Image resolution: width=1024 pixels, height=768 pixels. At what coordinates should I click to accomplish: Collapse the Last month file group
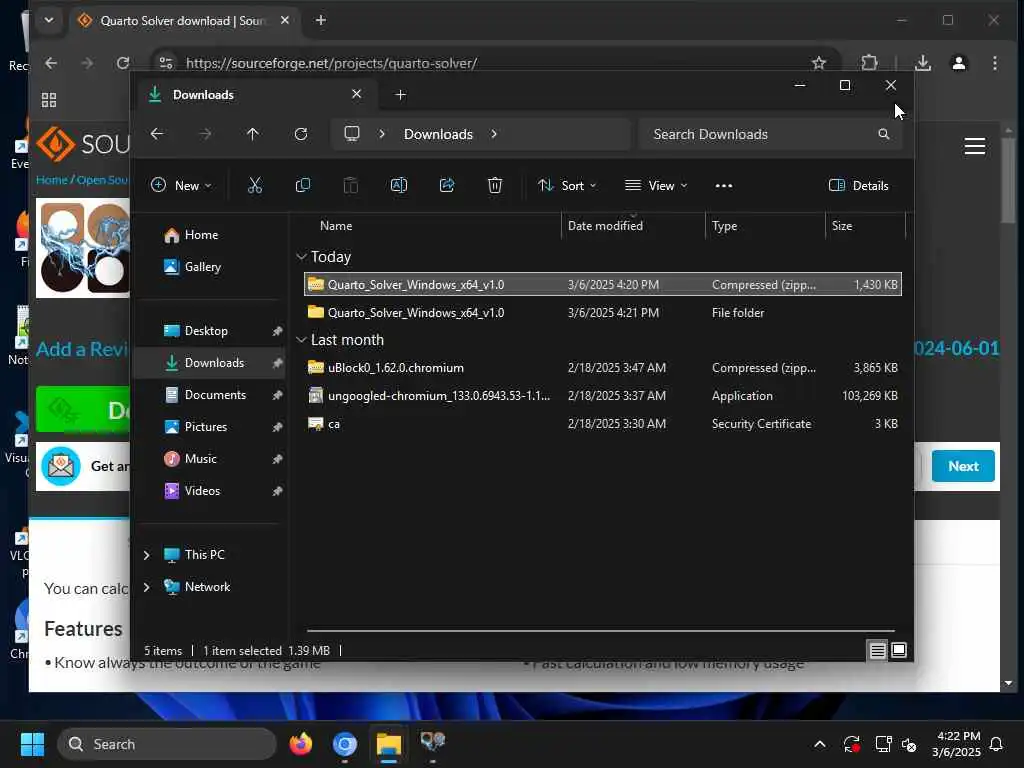coord(302,340)
